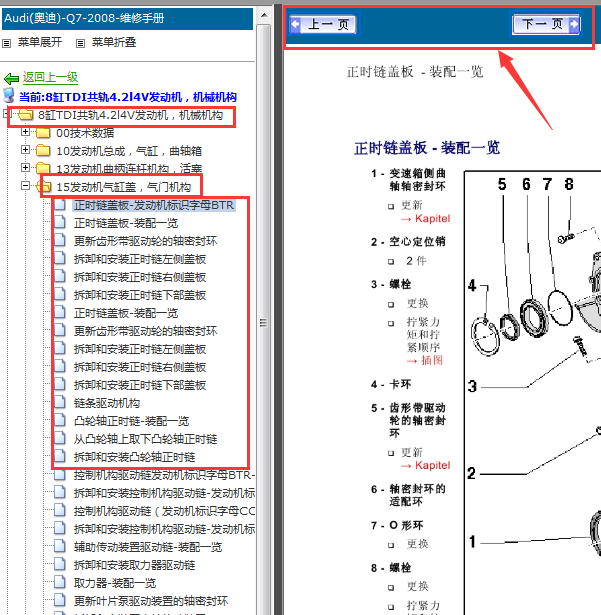
Task: Click page icon of 正时链盖板-发动机标识字母BTR
Action: click(x=60, y=204)
